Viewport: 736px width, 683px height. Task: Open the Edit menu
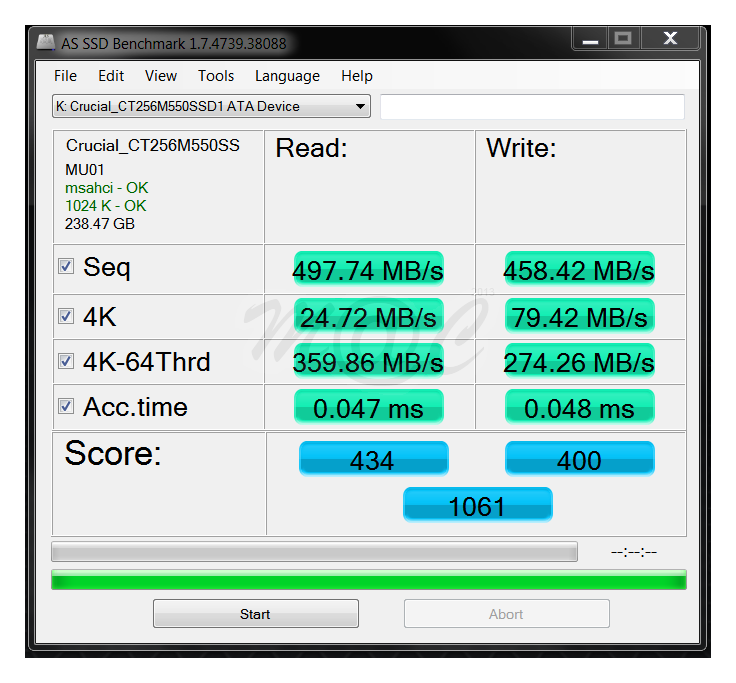(111, 76)
